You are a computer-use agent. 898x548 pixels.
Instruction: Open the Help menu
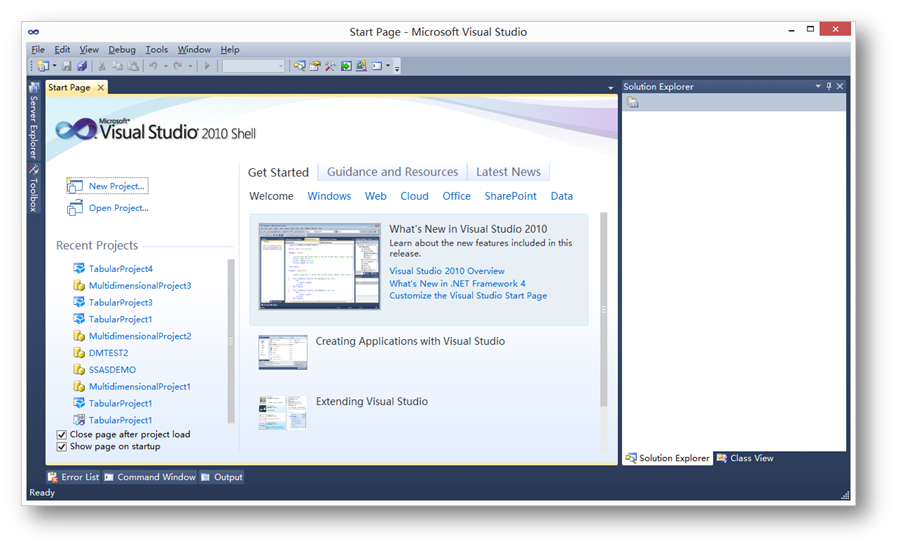[x=230, y=50]
